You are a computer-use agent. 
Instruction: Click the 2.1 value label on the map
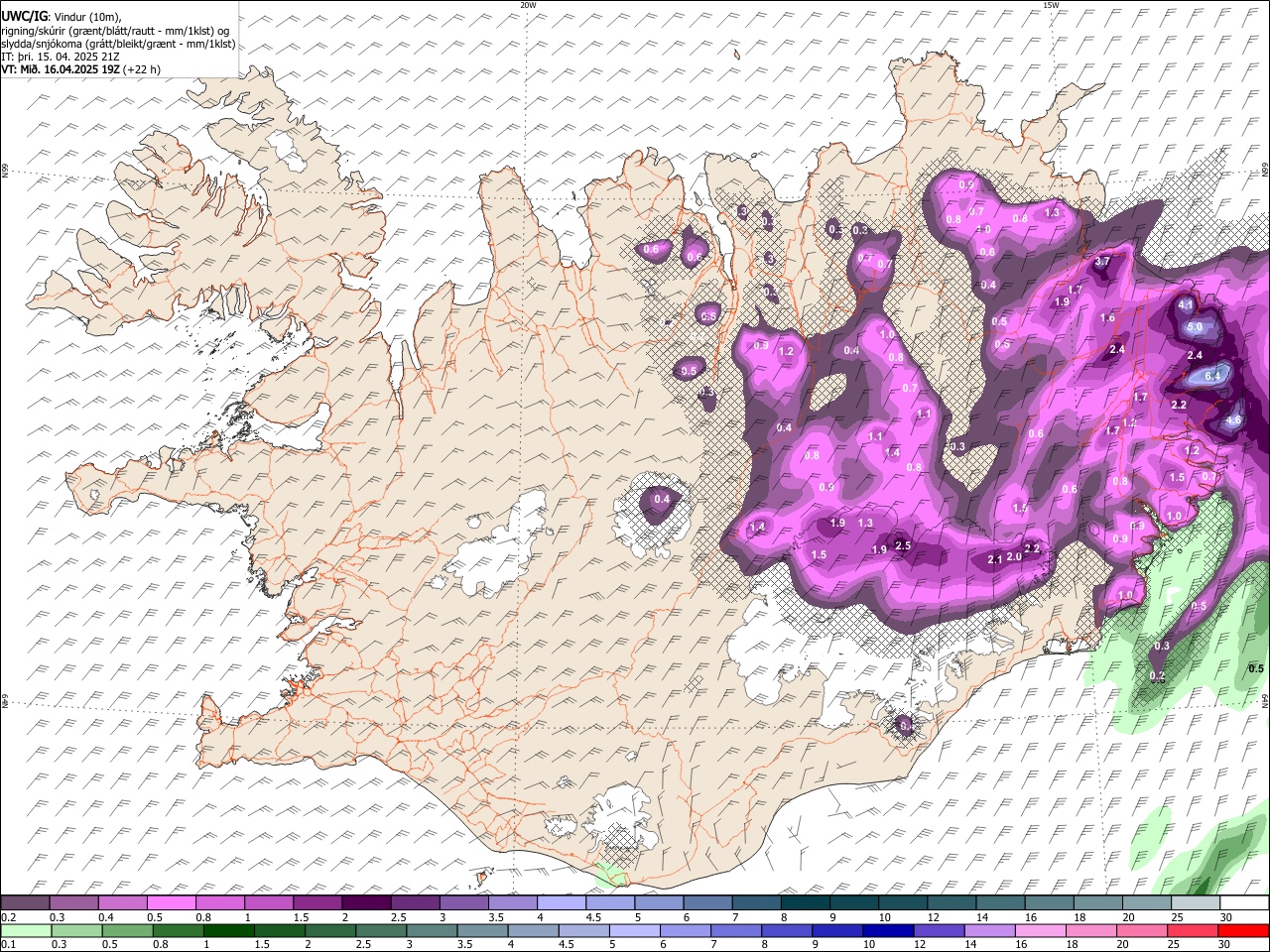click(995, 560)
